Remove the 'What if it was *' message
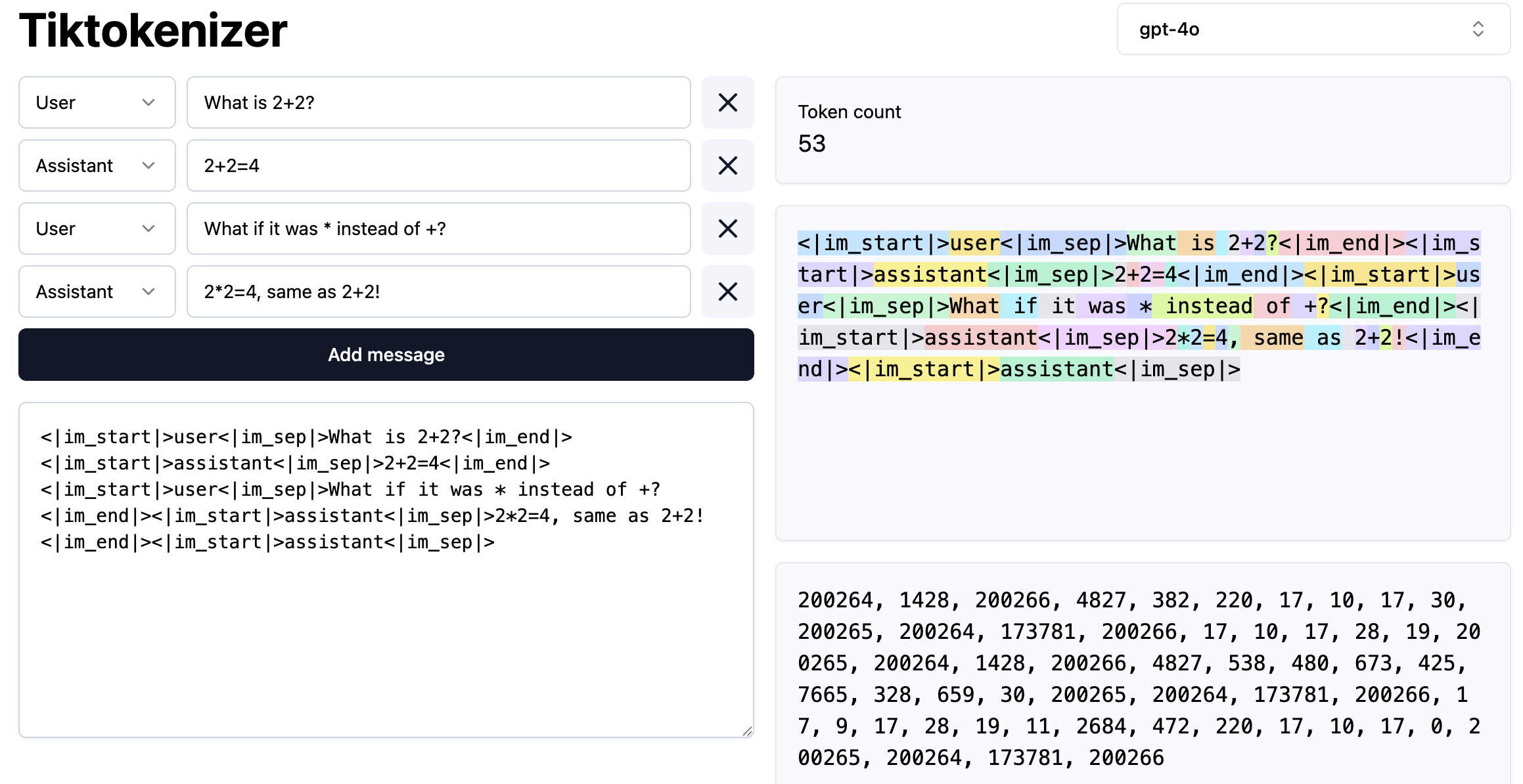The image size is (1523, 784). coord(727,229)
